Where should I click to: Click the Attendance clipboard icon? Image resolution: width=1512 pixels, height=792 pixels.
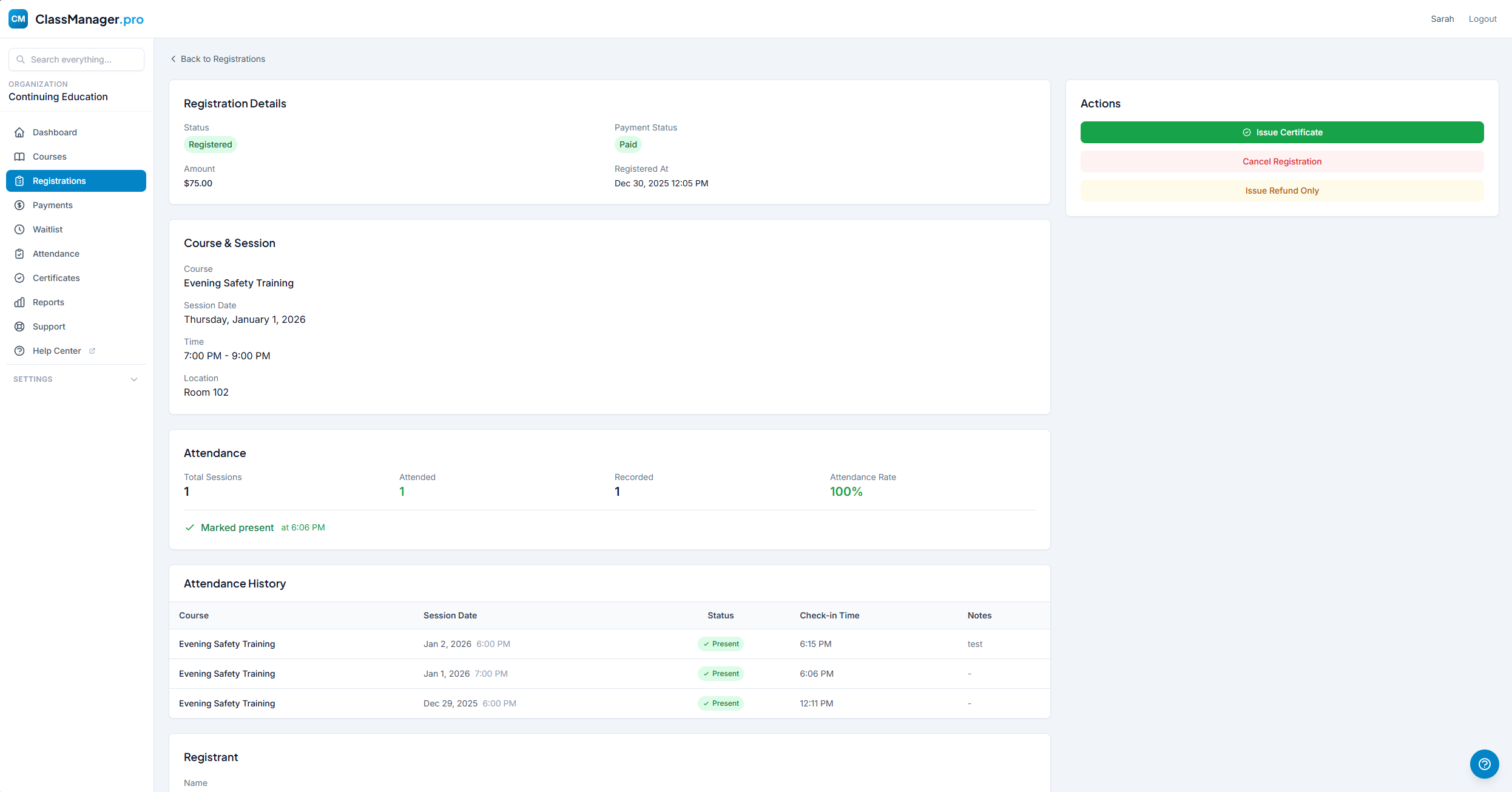(19, 254)
